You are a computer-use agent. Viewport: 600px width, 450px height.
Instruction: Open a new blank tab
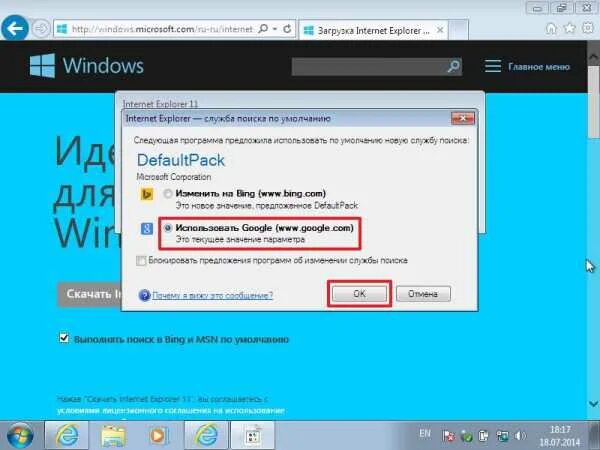tap(458, 30)
